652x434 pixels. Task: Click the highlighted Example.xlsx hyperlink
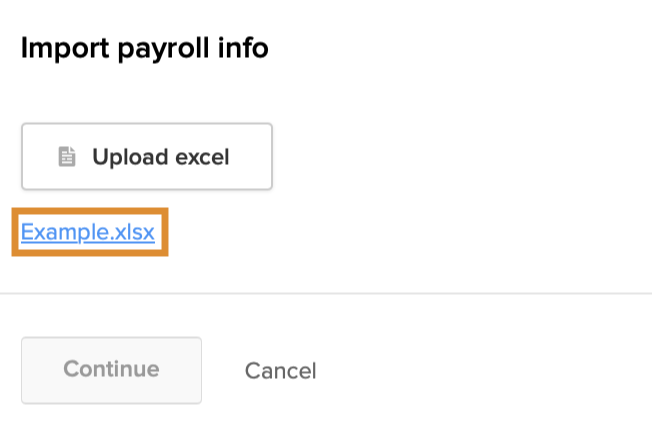[88, 232]
